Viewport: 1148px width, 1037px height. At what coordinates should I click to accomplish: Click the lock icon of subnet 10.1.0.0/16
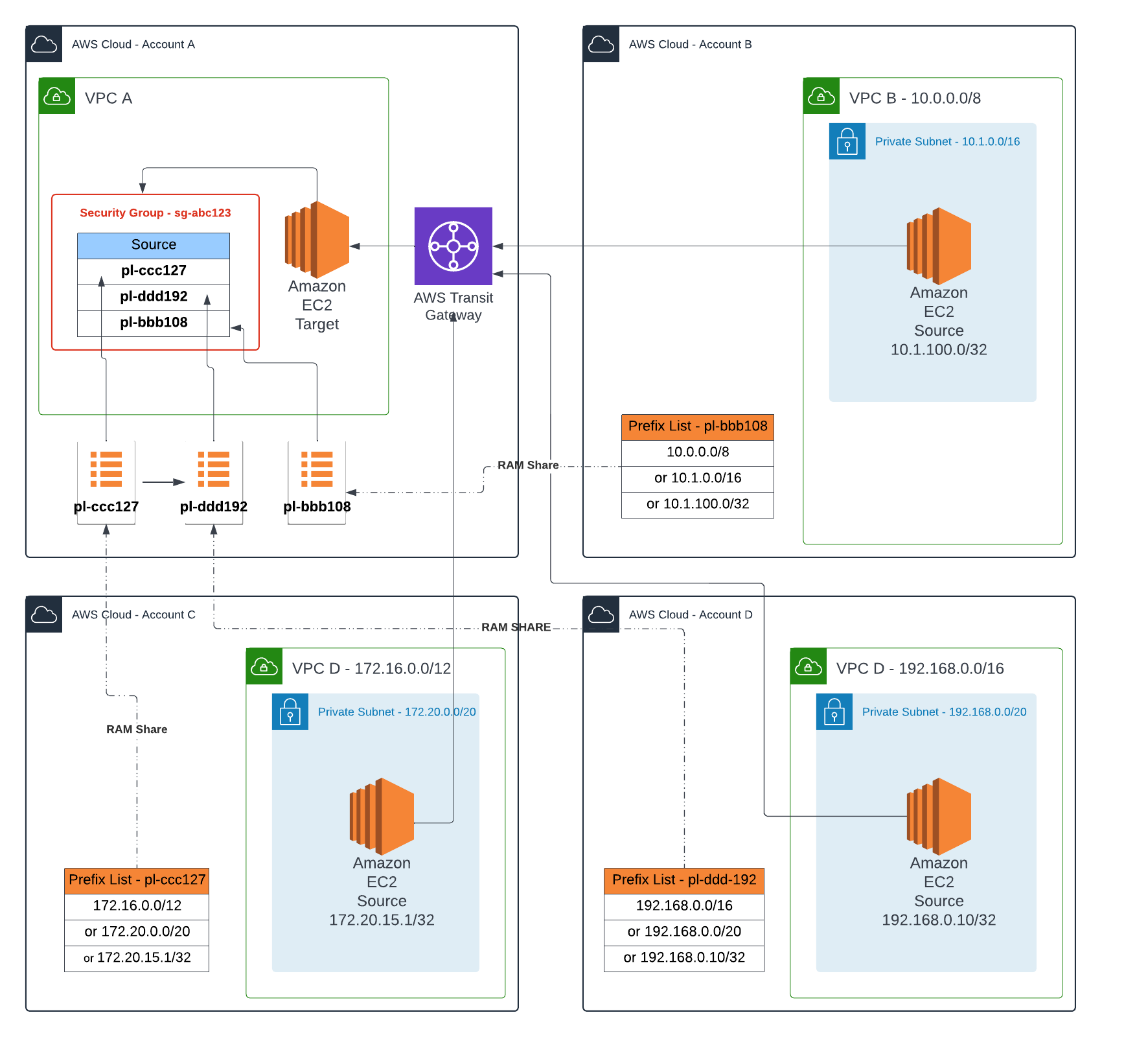[847, 141]
